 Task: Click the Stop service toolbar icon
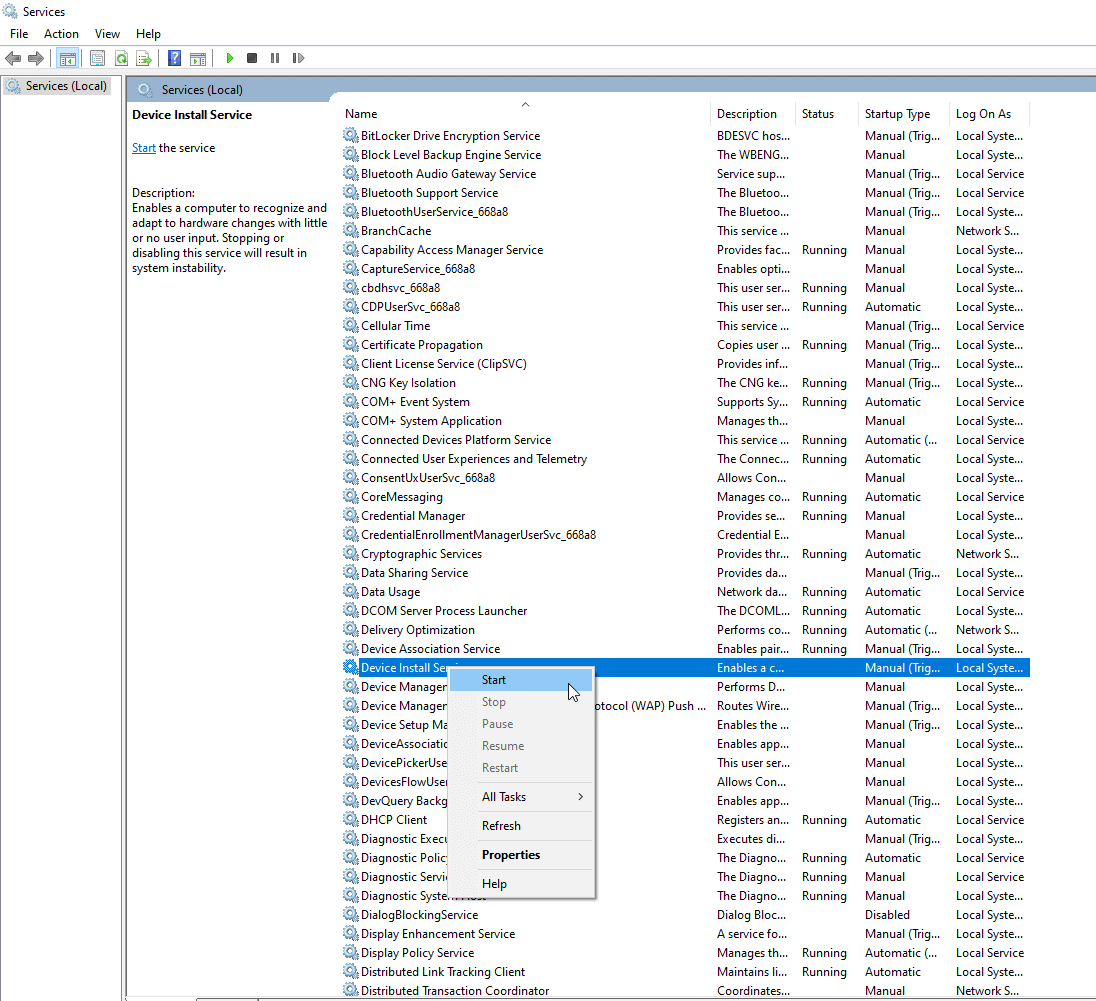point(252,57)
